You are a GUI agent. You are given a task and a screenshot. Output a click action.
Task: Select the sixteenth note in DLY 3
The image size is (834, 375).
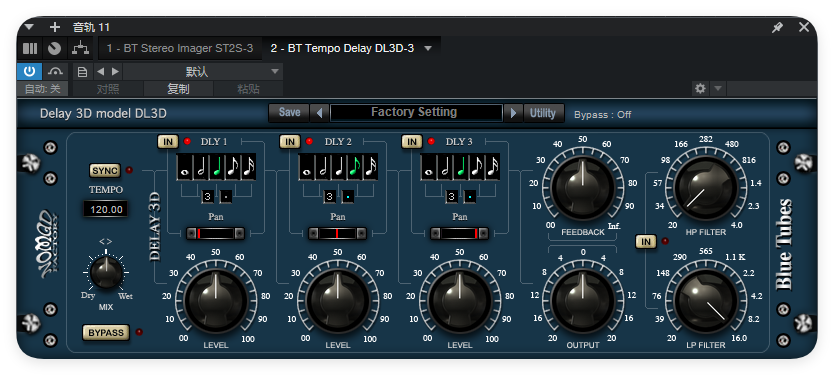[493, 166]
